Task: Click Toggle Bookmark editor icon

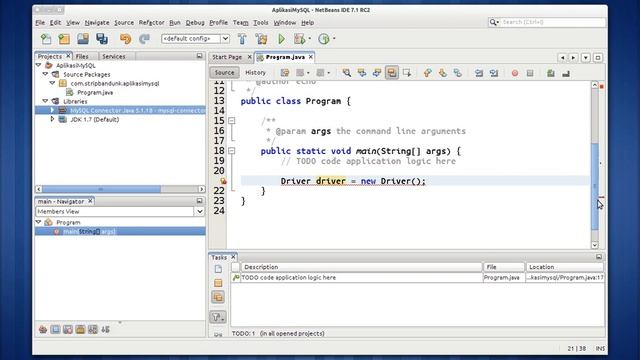Action: click(x=458, y=73)
